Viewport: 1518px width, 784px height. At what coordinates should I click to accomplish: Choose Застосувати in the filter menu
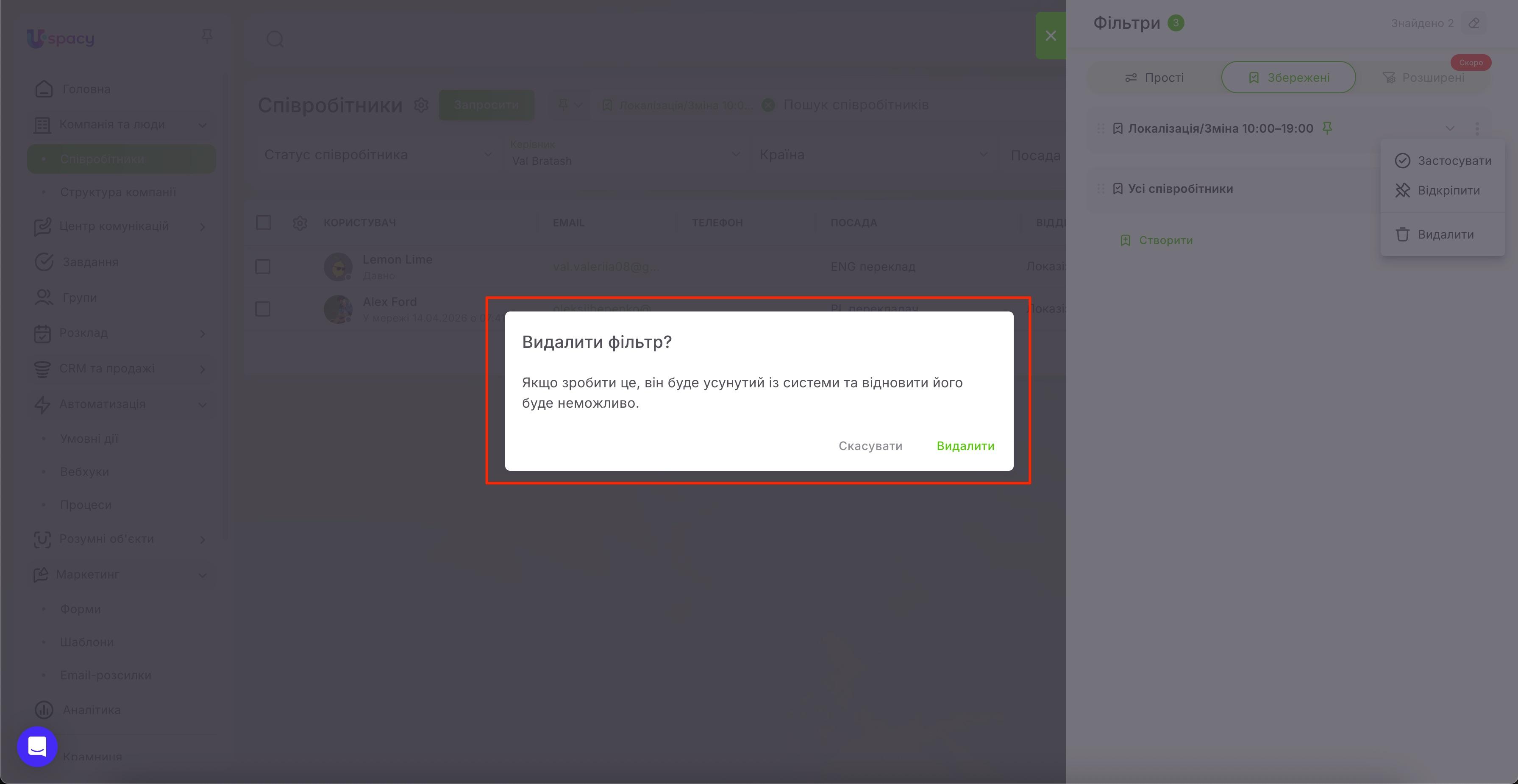[1443, 161]
